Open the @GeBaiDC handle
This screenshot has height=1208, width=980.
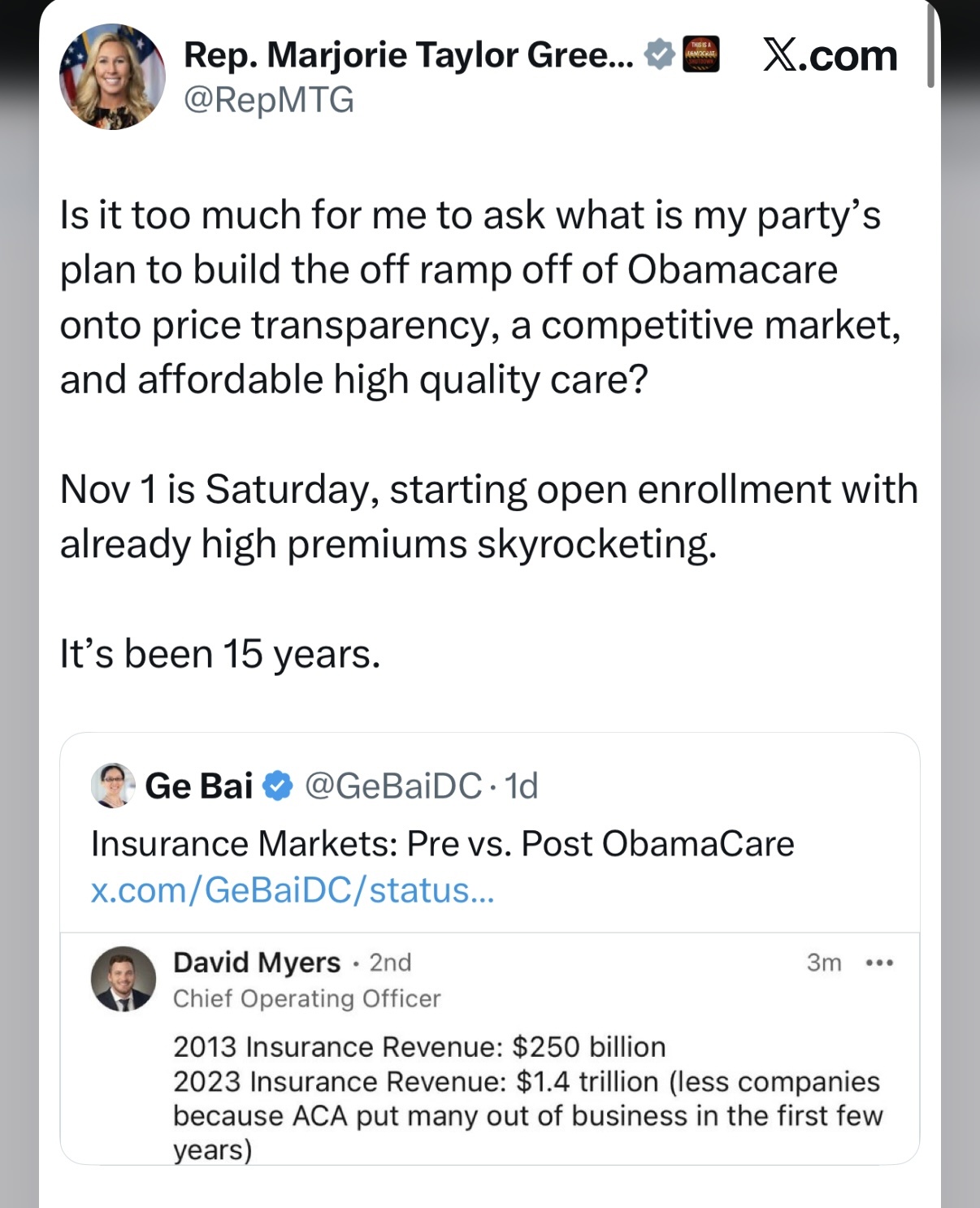(x=393, y=786)
